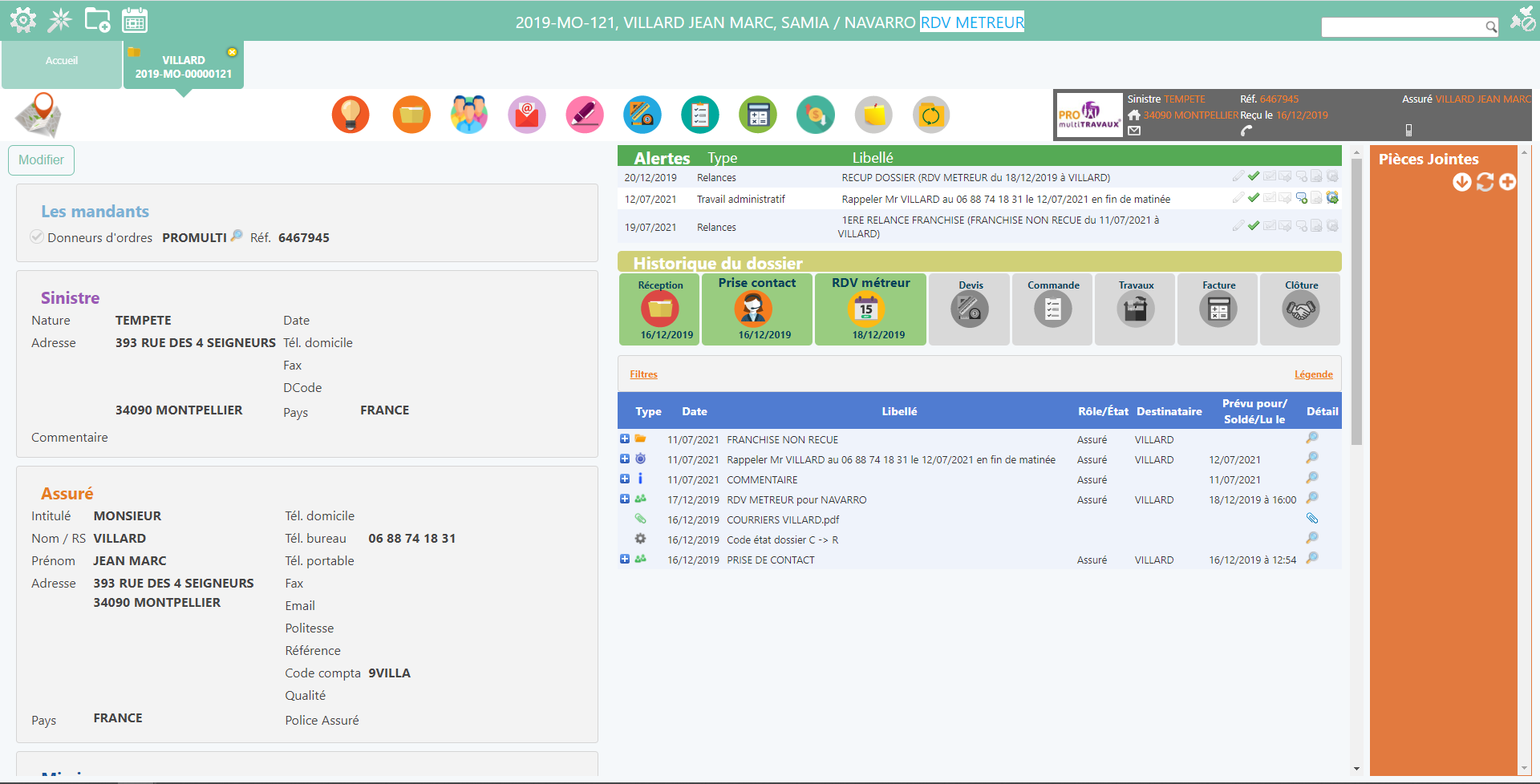Add attachment with Pièces Jointes plus icon
The image size is (1540, 784).
pos(1507,183)
